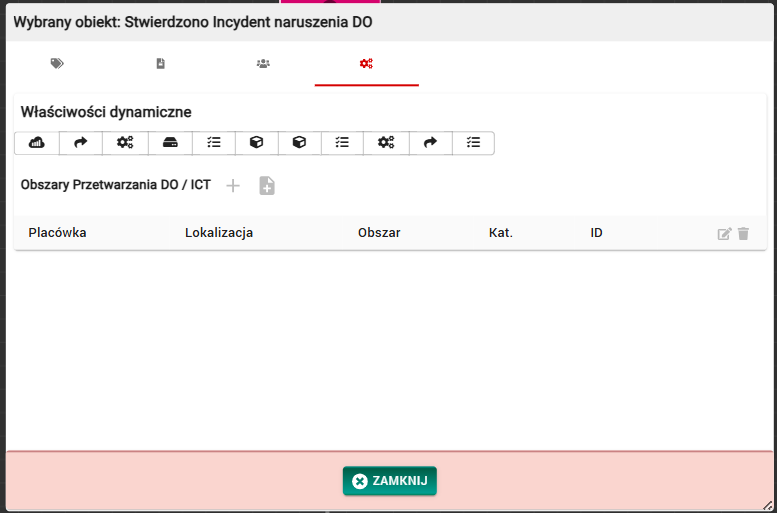The height and width of the screenshot is (513, 777).
Task: Click the trash delete icon in table header
Action: click(743, 234)
